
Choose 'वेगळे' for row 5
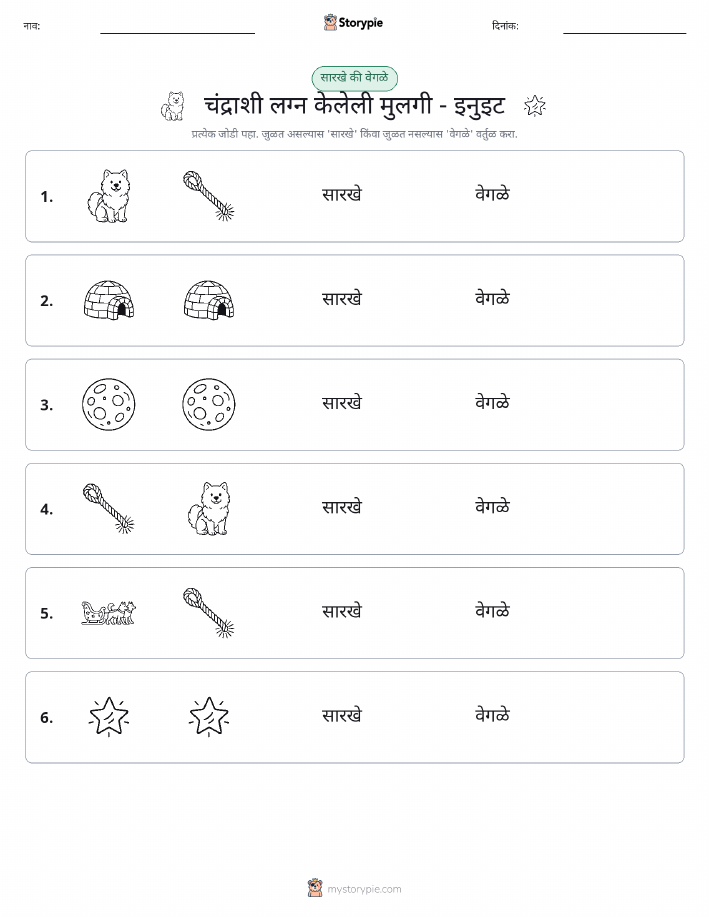click(x=493, y=611)
